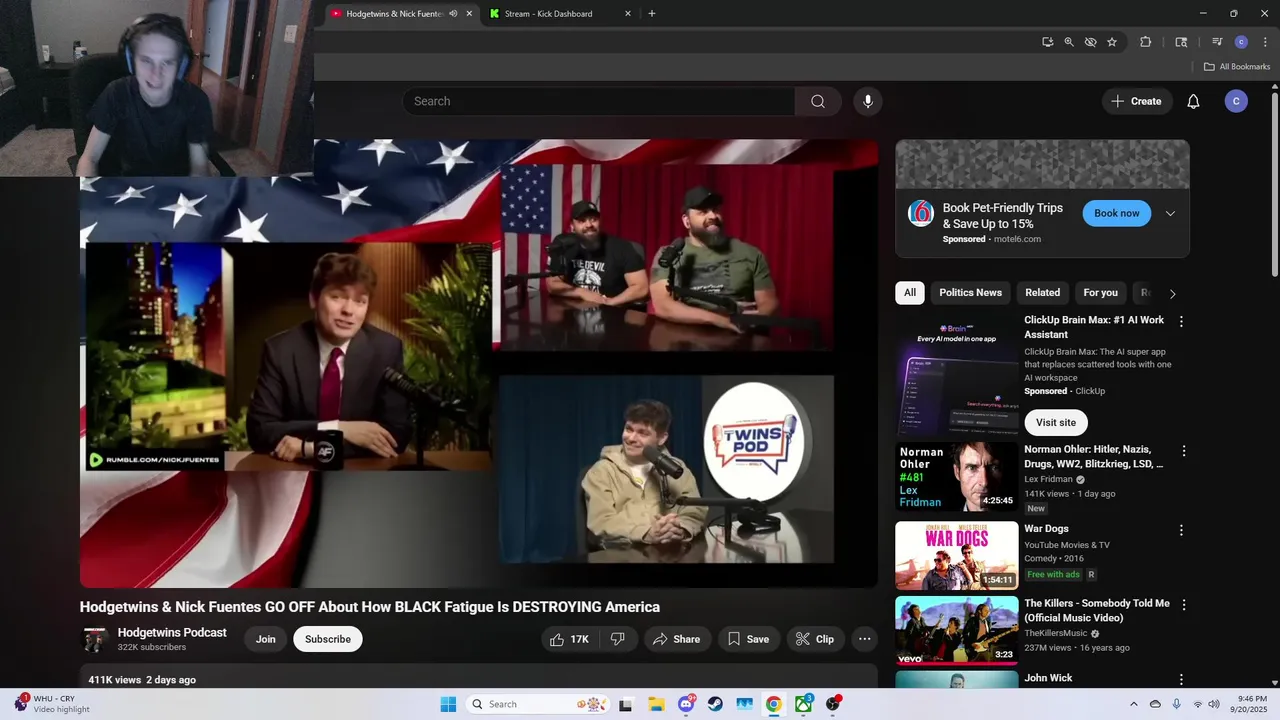Show hidden system tray icons chevron
Viewport: 1280px width, 720px height.
[1133, 704]
